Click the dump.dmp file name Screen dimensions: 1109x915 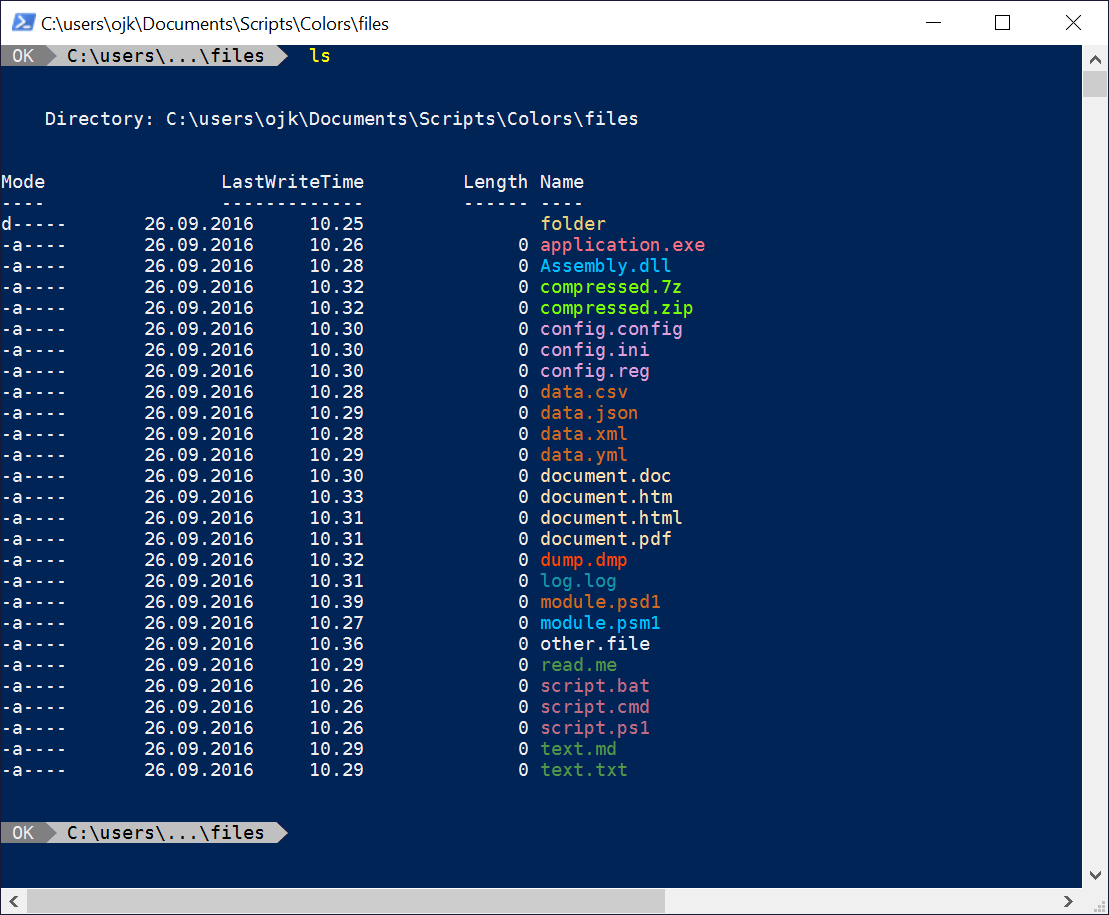(584, 561)
